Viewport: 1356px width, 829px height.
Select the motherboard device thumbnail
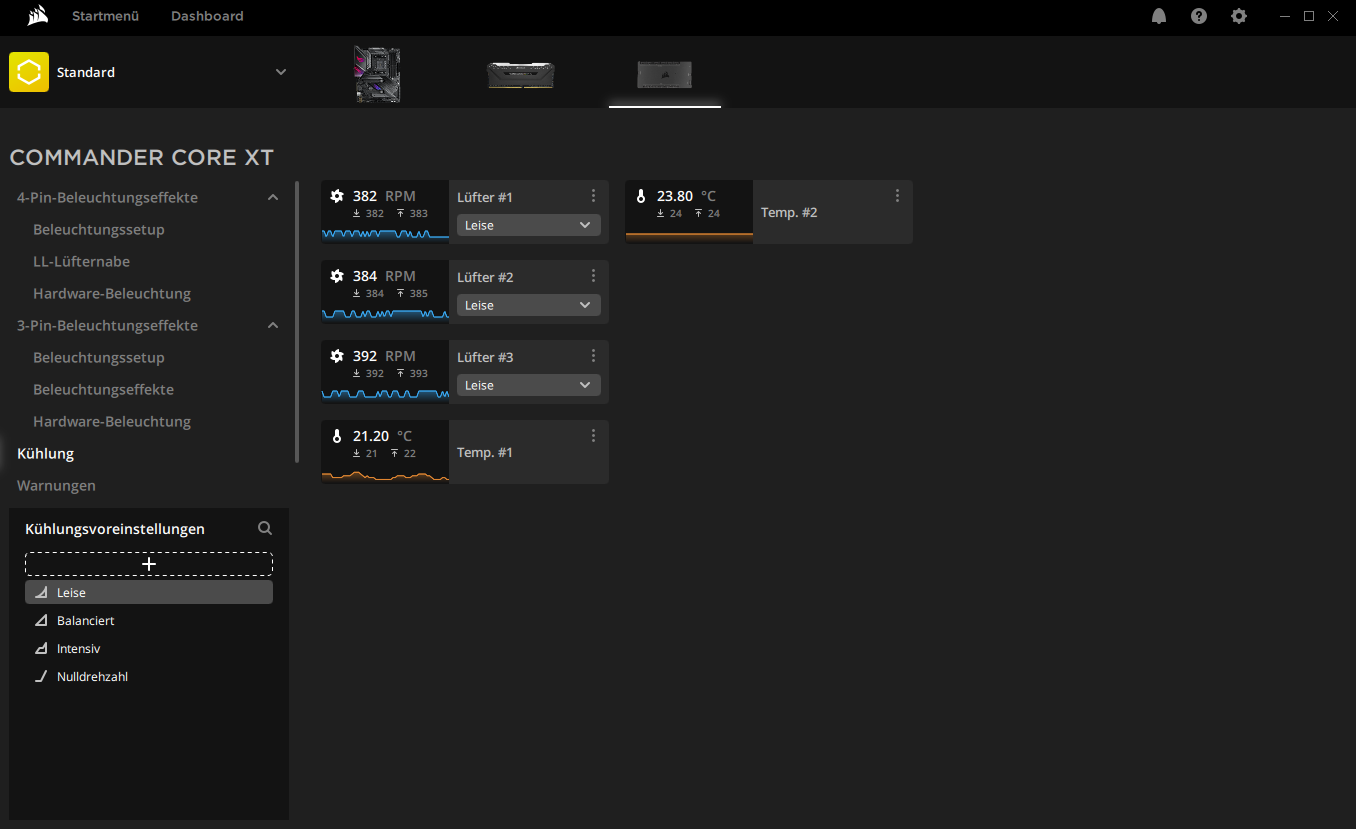(x=377, y=74)
